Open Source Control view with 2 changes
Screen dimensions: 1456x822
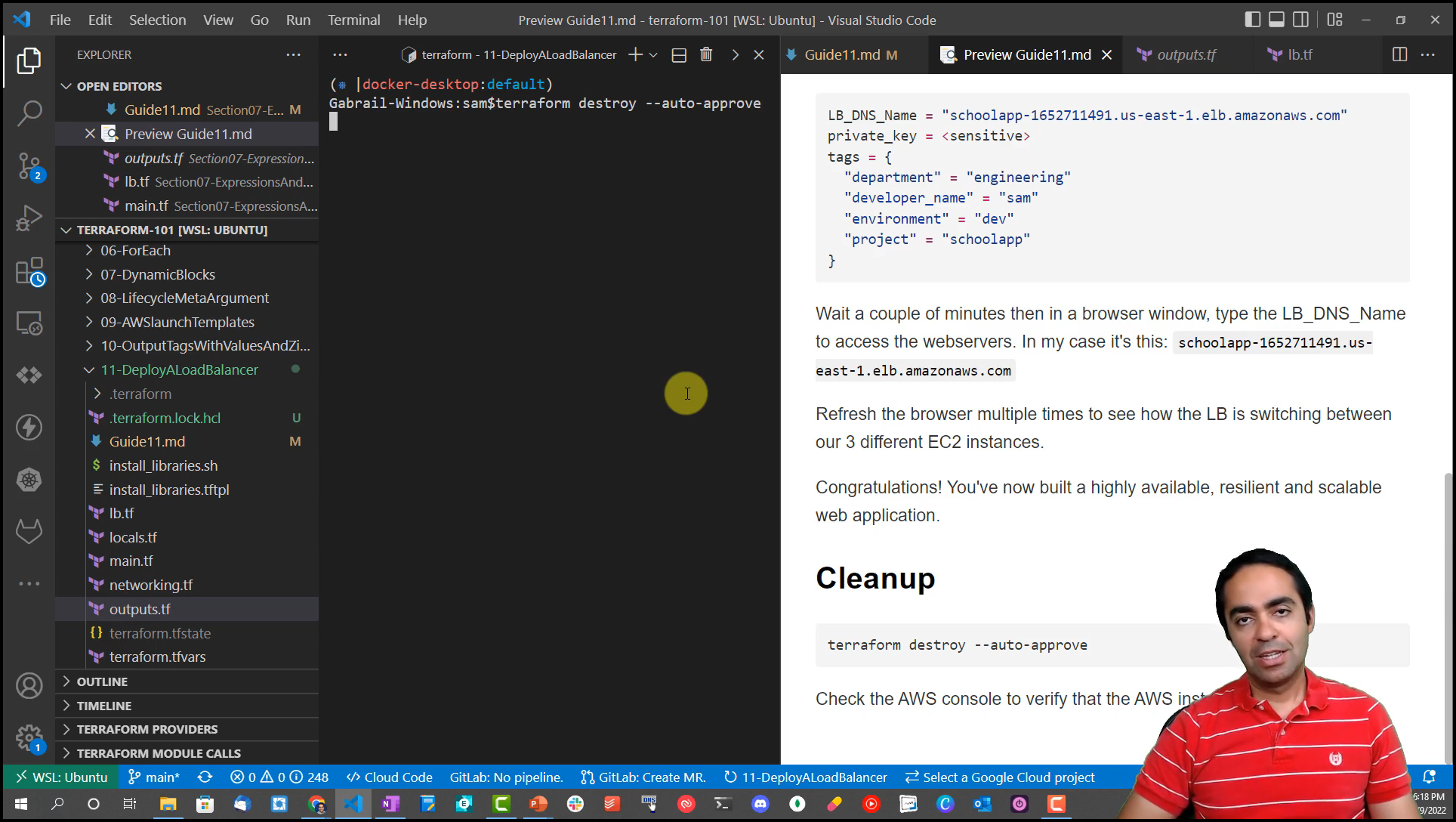(29, 166)
